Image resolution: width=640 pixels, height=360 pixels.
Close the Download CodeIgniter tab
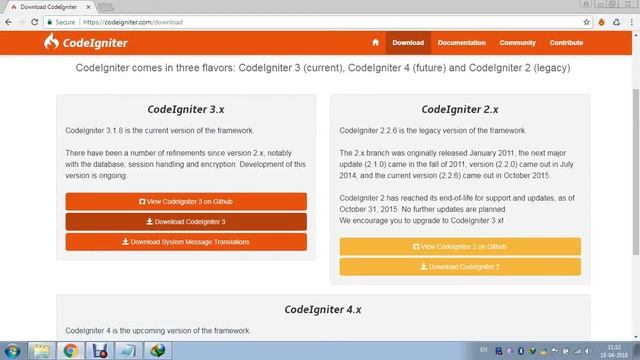[x=88, y=7]
